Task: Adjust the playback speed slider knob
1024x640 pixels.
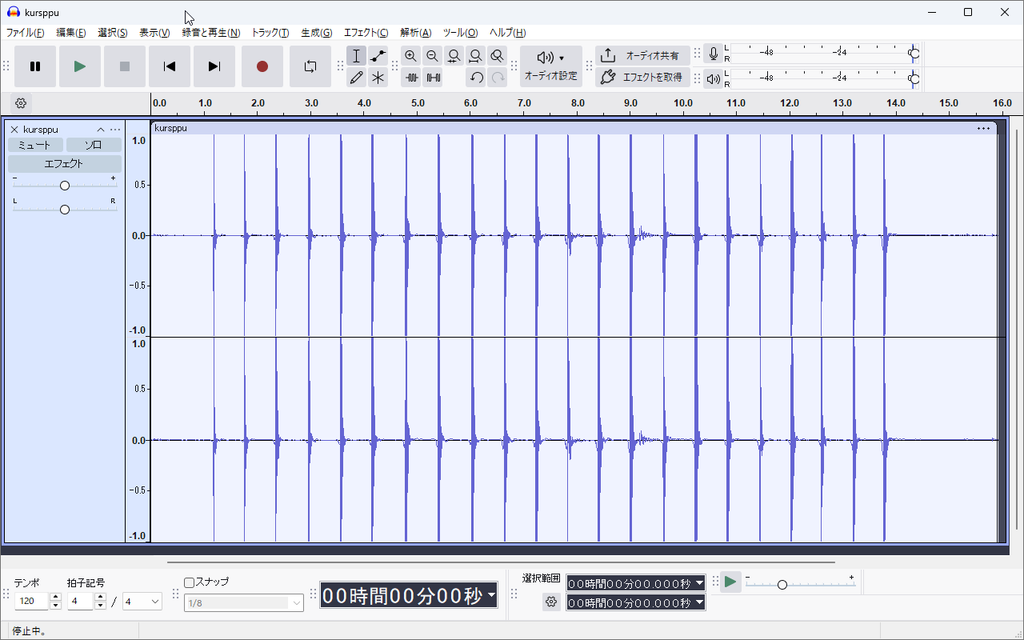Action: tap(782, 584)
